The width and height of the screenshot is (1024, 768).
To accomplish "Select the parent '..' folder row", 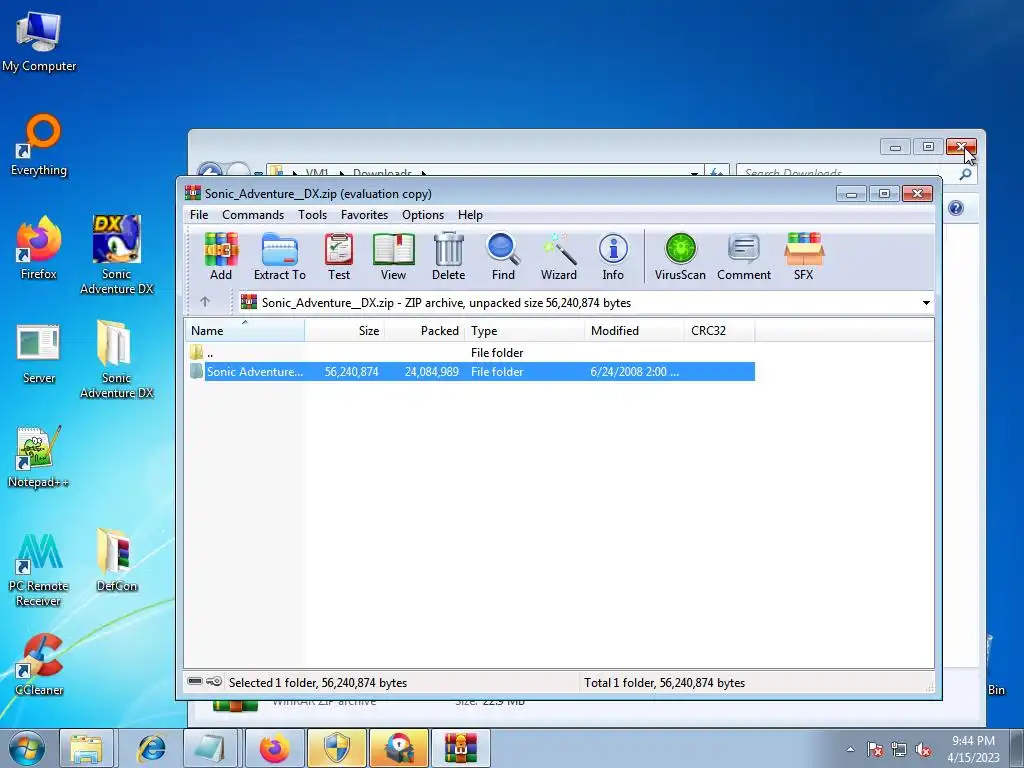I will (x=470, y=353).
